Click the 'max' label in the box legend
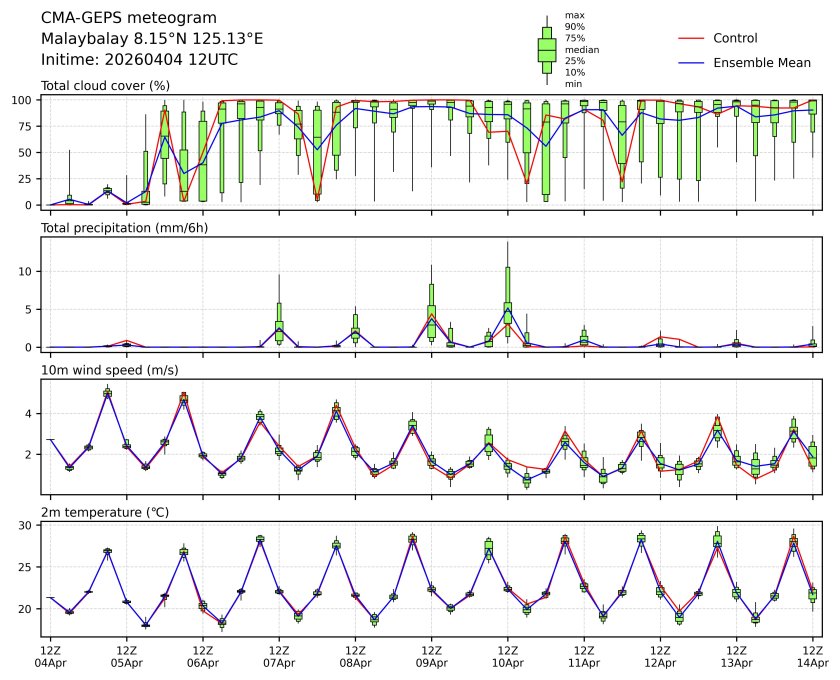840x680 pixels. [x=574, y=15]
